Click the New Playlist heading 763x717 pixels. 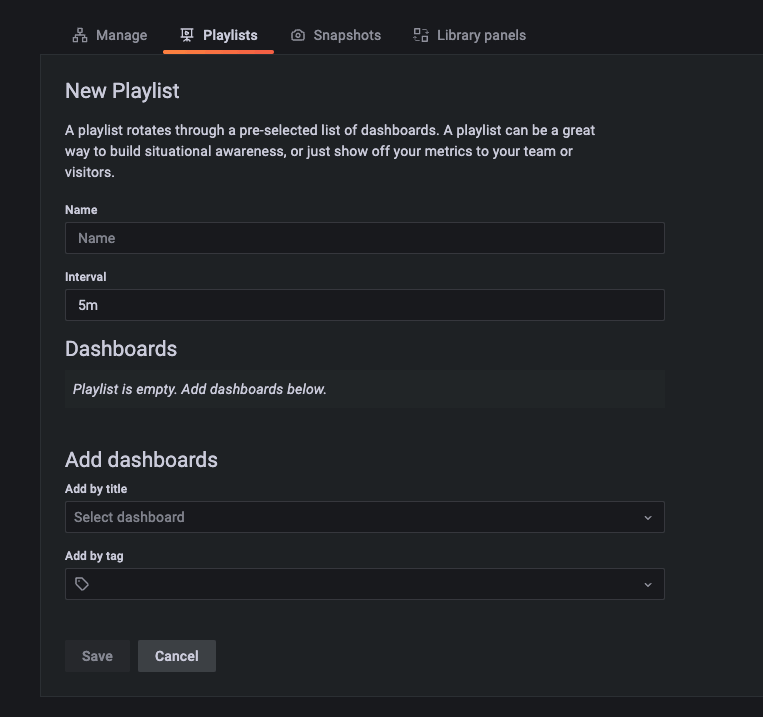click(122, 91)
